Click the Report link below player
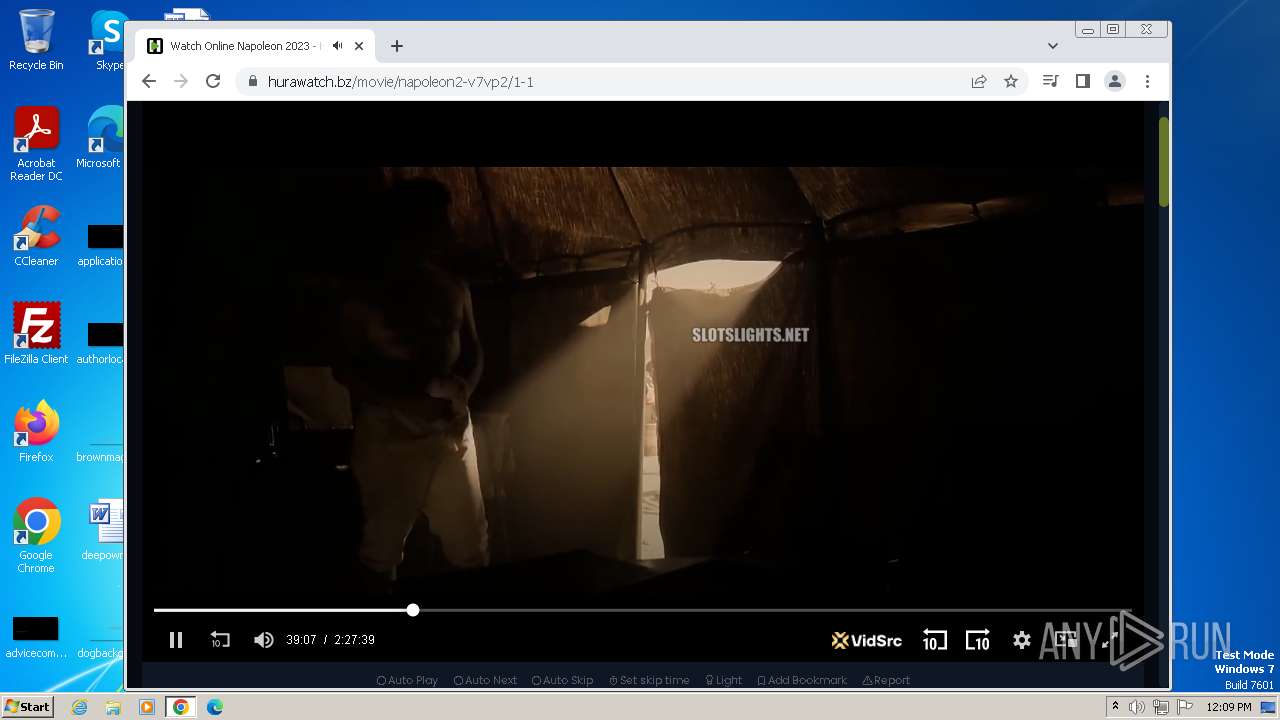The height and width of the screenshot is (720, 1280). (x=886, y=680)
